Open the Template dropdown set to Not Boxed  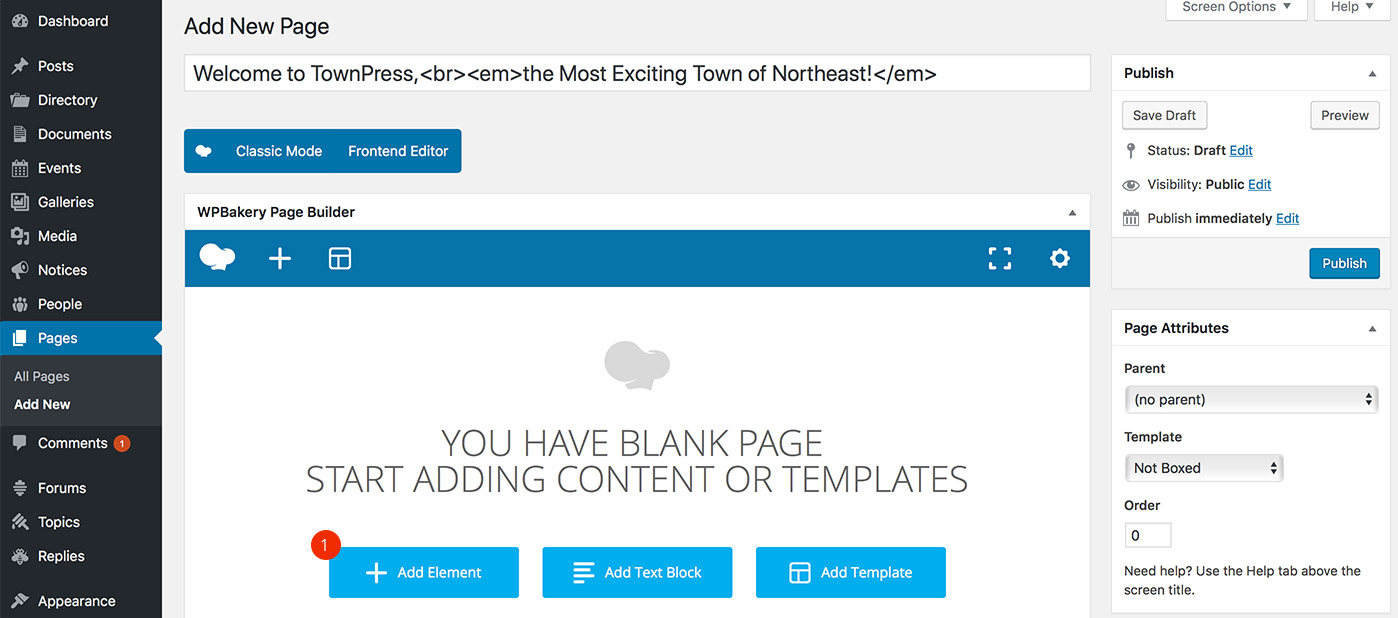(x=1203, y=468)
